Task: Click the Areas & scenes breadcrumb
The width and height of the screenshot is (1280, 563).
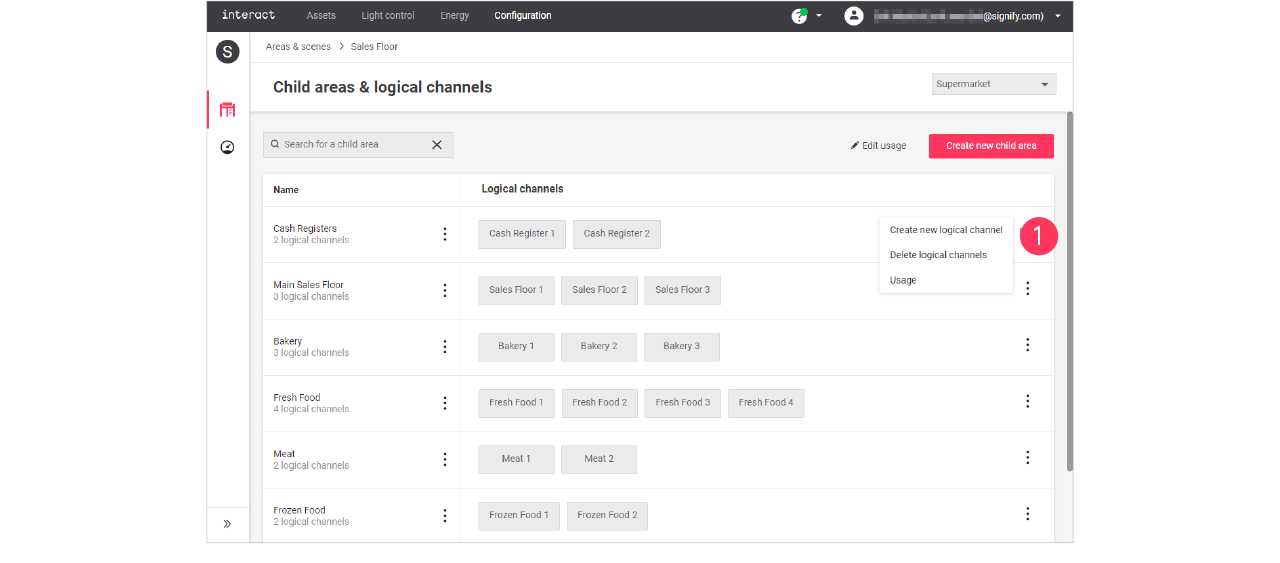Action: [x=298, y=47]
